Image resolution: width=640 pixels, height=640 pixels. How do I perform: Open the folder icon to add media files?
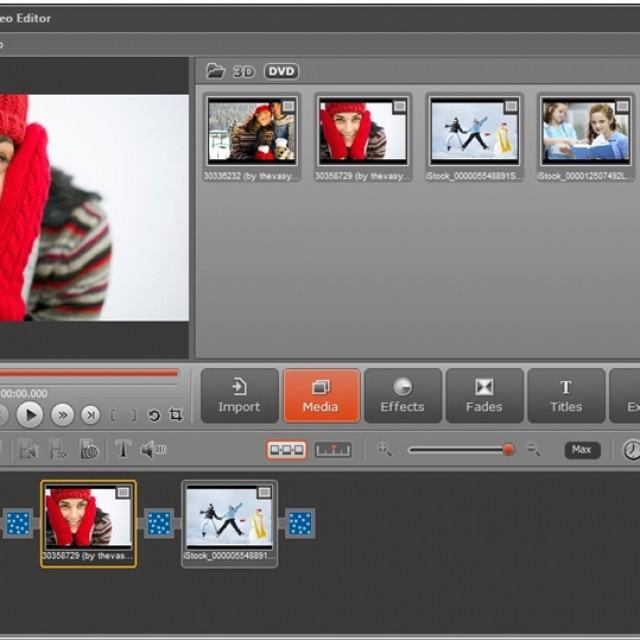click(215, 71)
